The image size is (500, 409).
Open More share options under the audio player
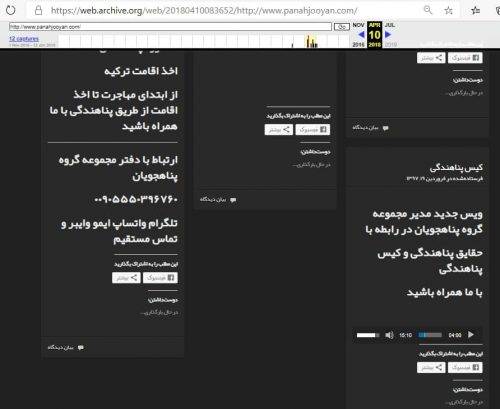pos(431,367)
